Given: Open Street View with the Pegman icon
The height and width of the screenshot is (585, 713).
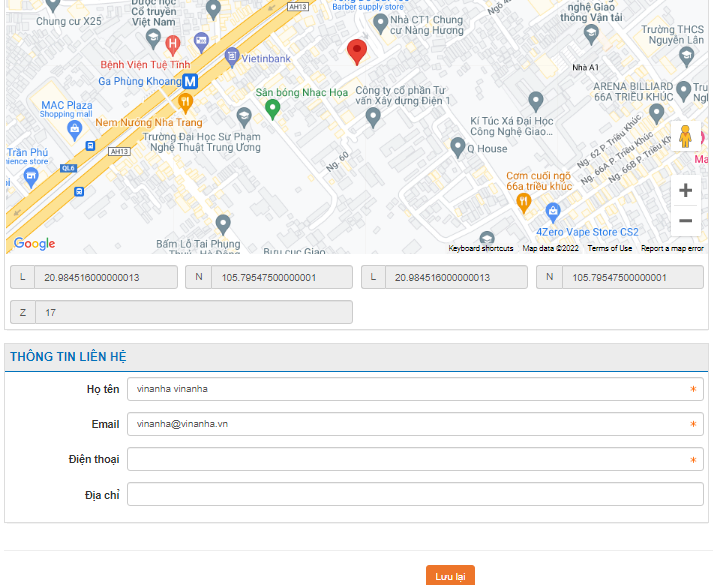Looking at the screenshot, I should point(685,136).
